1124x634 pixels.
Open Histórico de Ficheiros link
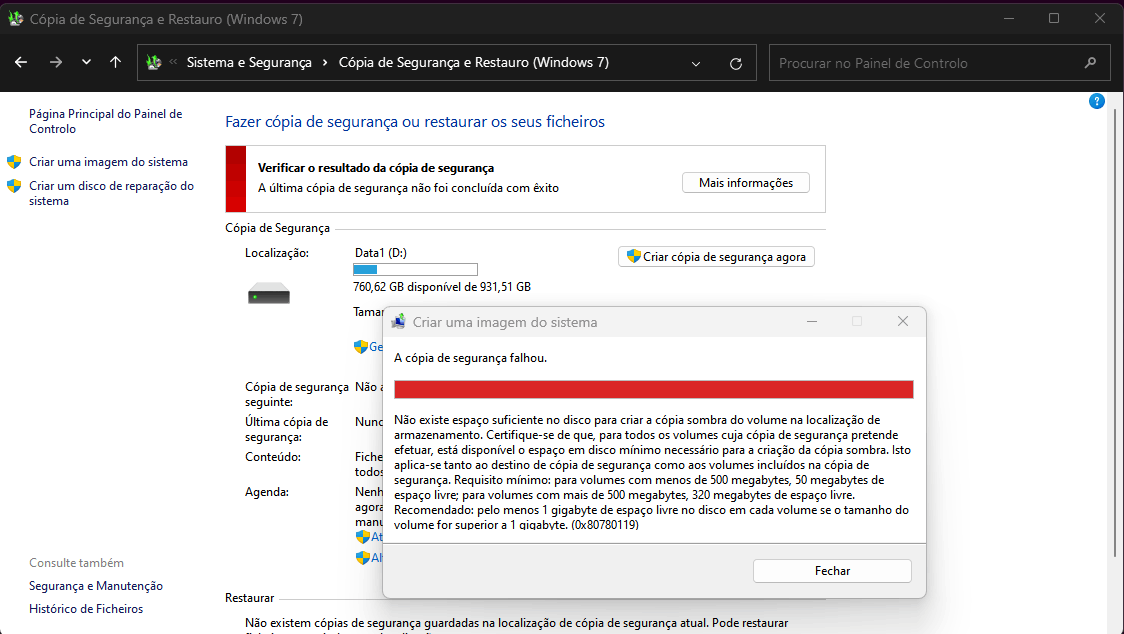(86, 609)
